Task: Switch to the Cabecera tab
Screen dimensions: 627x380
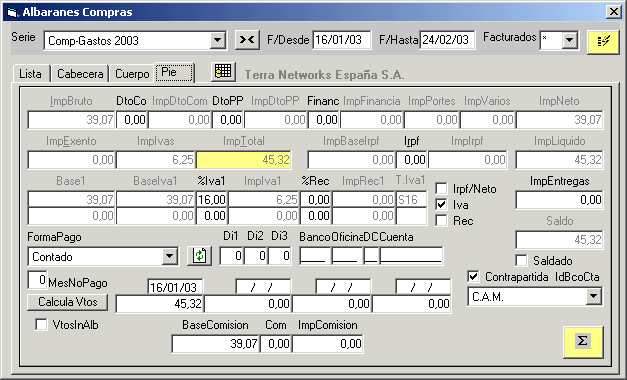Action: [x=80, y=74]
